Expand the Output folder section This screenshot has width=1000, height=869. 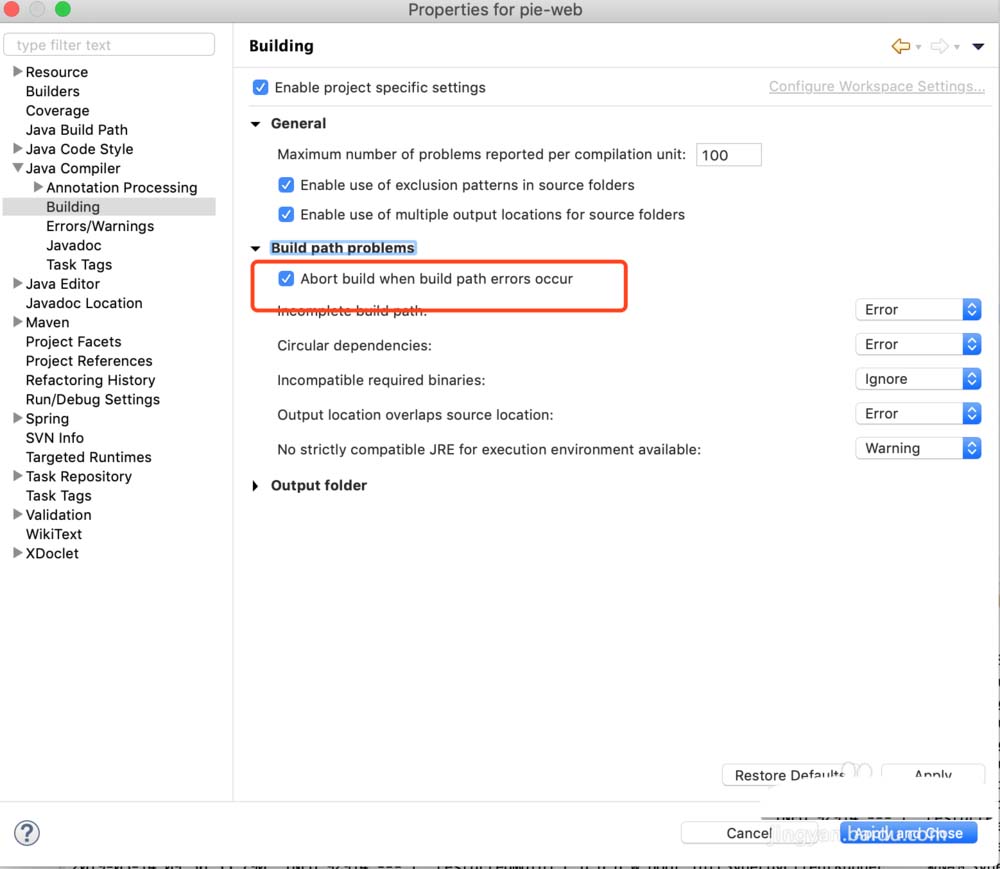(256, 486)
